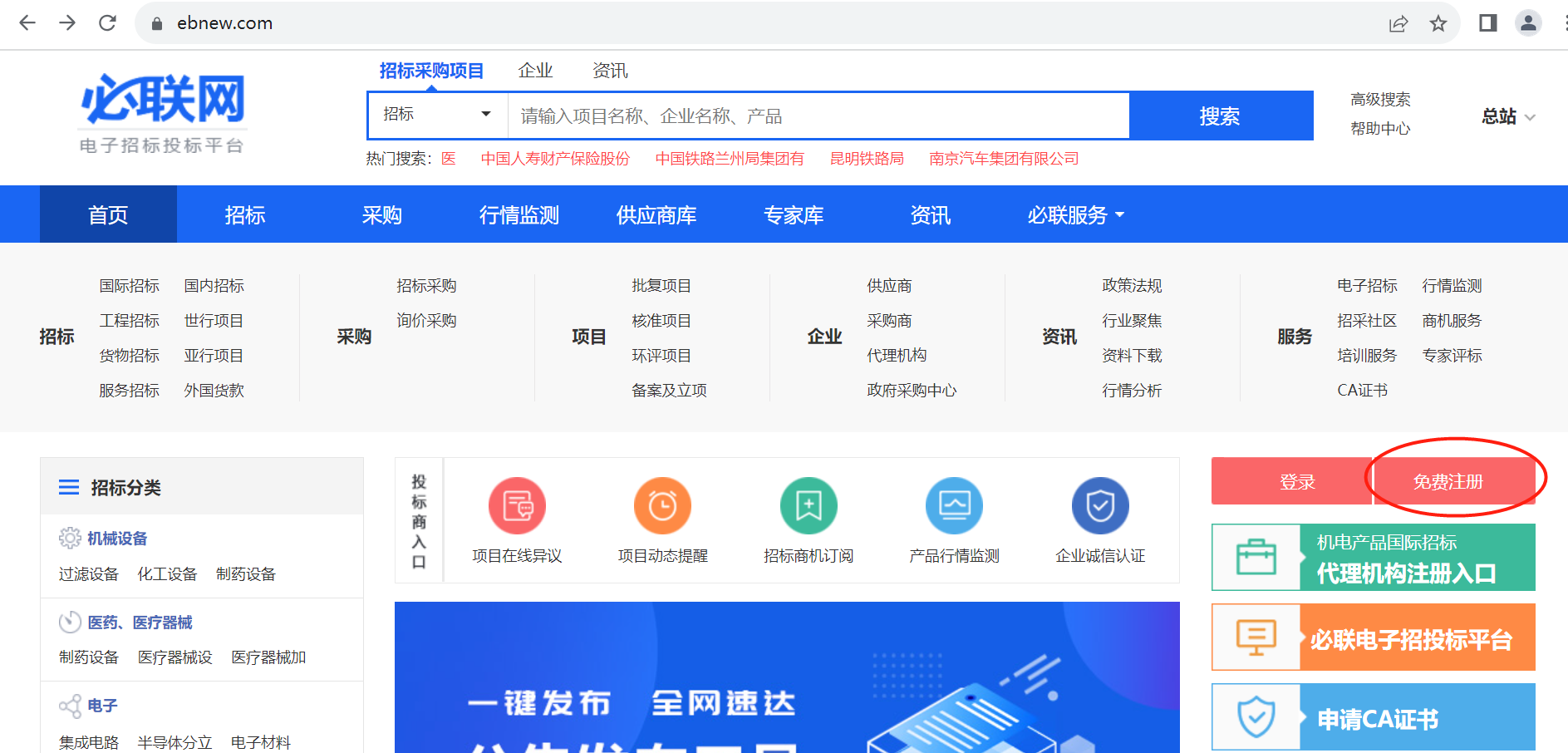Open the 申请CA证书 banner
This screenshot has height=753, width=1568.
click(1373, 717)
